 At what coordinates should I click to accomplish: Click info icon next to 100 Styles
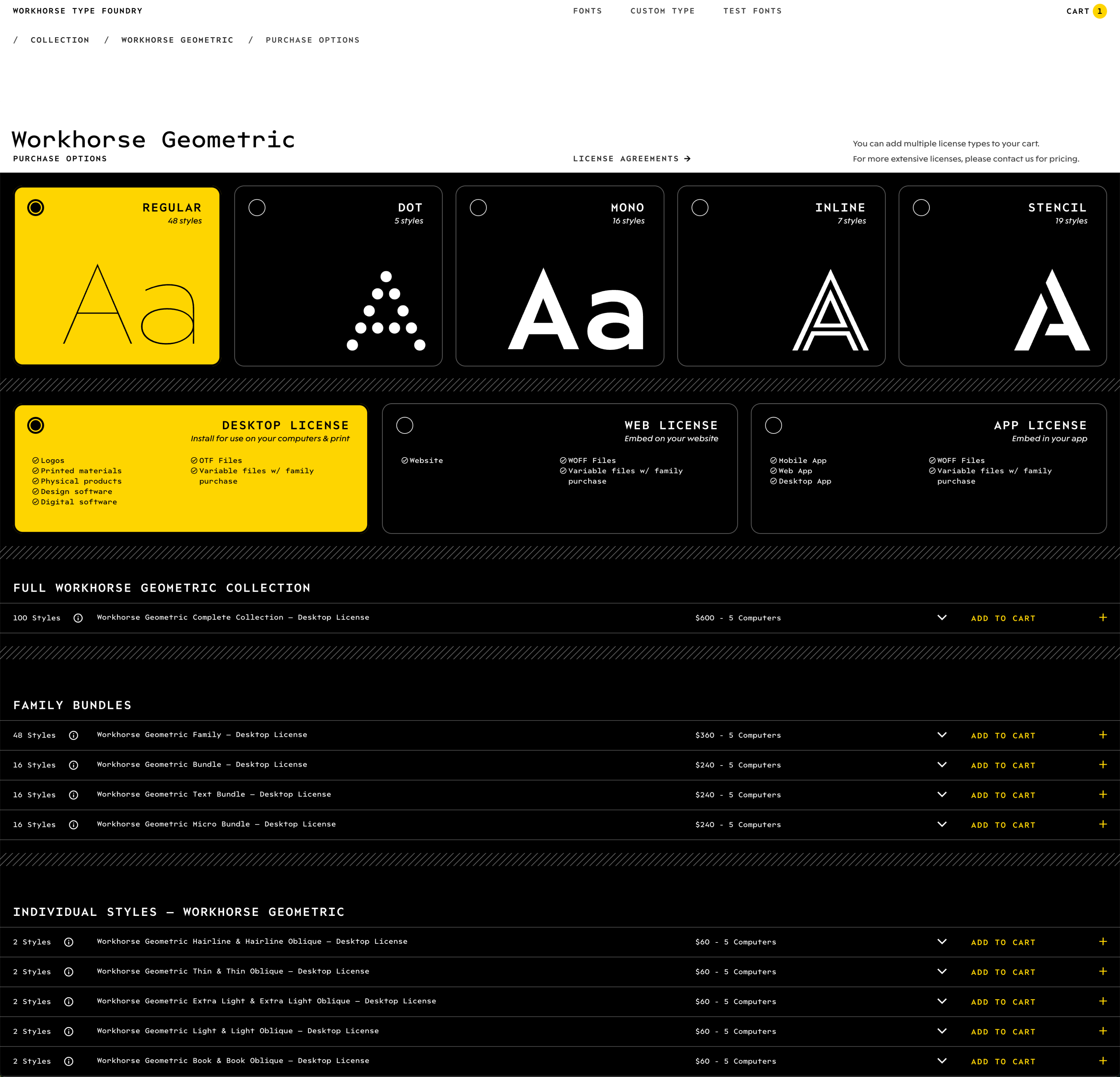78,618
